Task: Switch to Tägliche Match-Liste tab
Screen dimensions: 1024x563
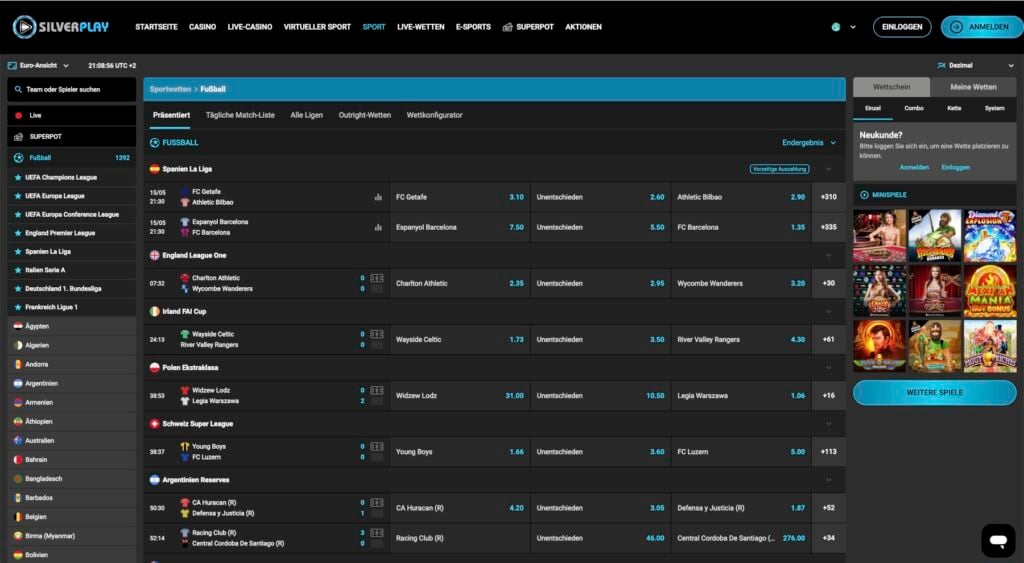Action: [x=240, y=115]
